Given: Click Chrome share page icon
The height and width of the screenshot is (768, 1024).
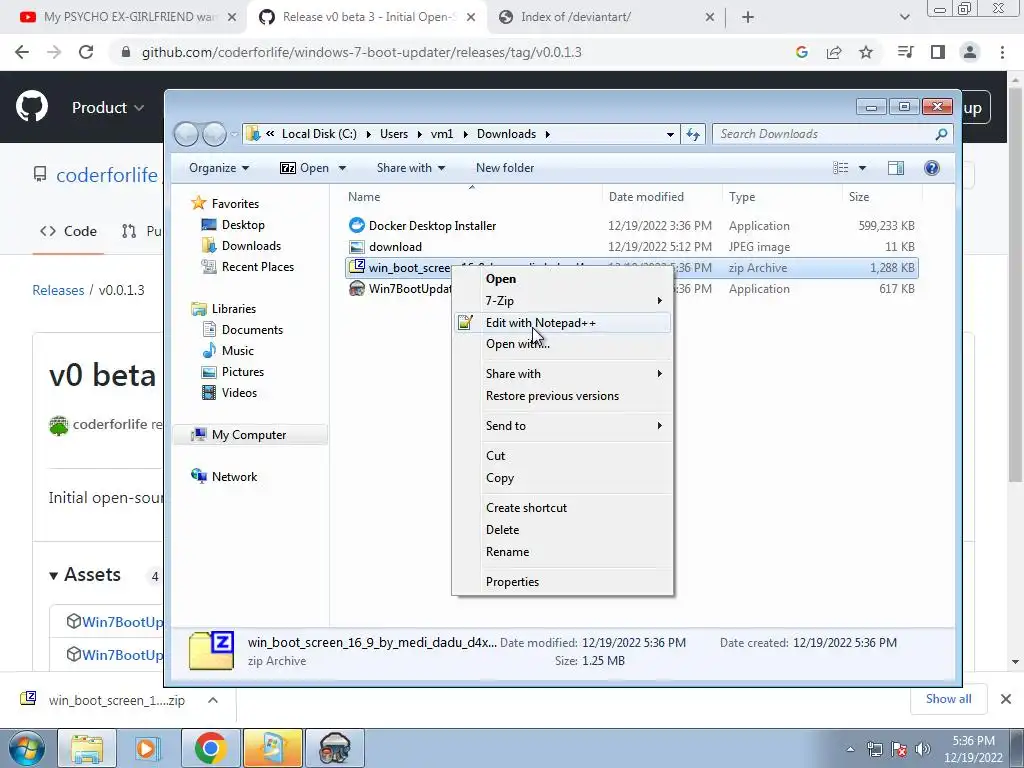Looking at the screenshot, I should (x=834, y=52).
